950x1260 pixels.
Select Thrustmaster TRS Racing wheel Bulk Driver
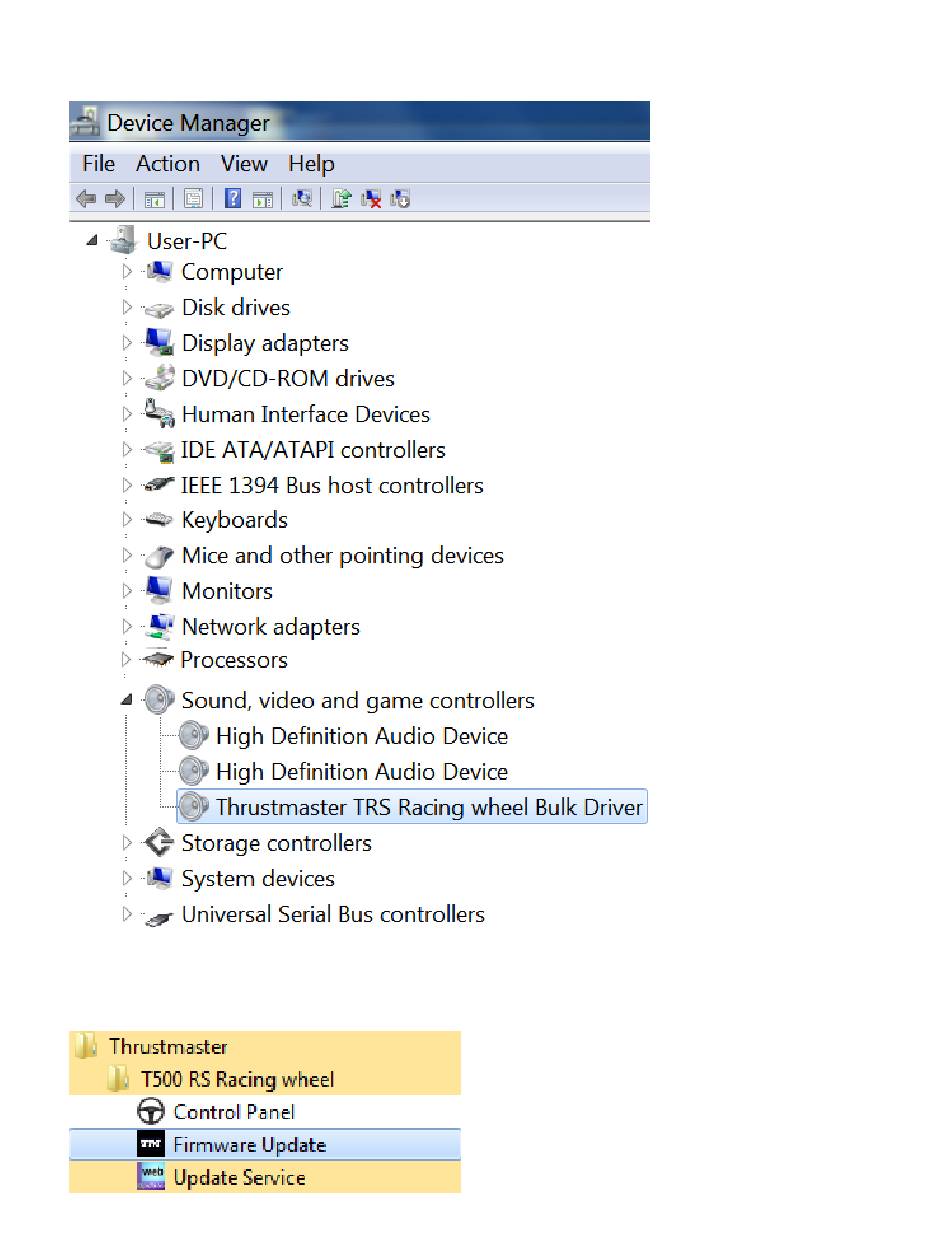[412, 807]
